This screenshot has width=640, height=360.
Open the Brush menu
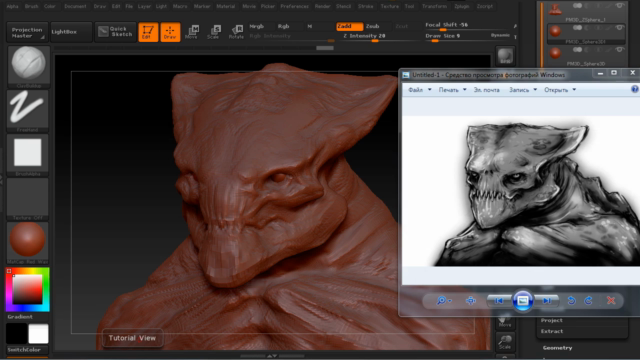tap(31, 7)
